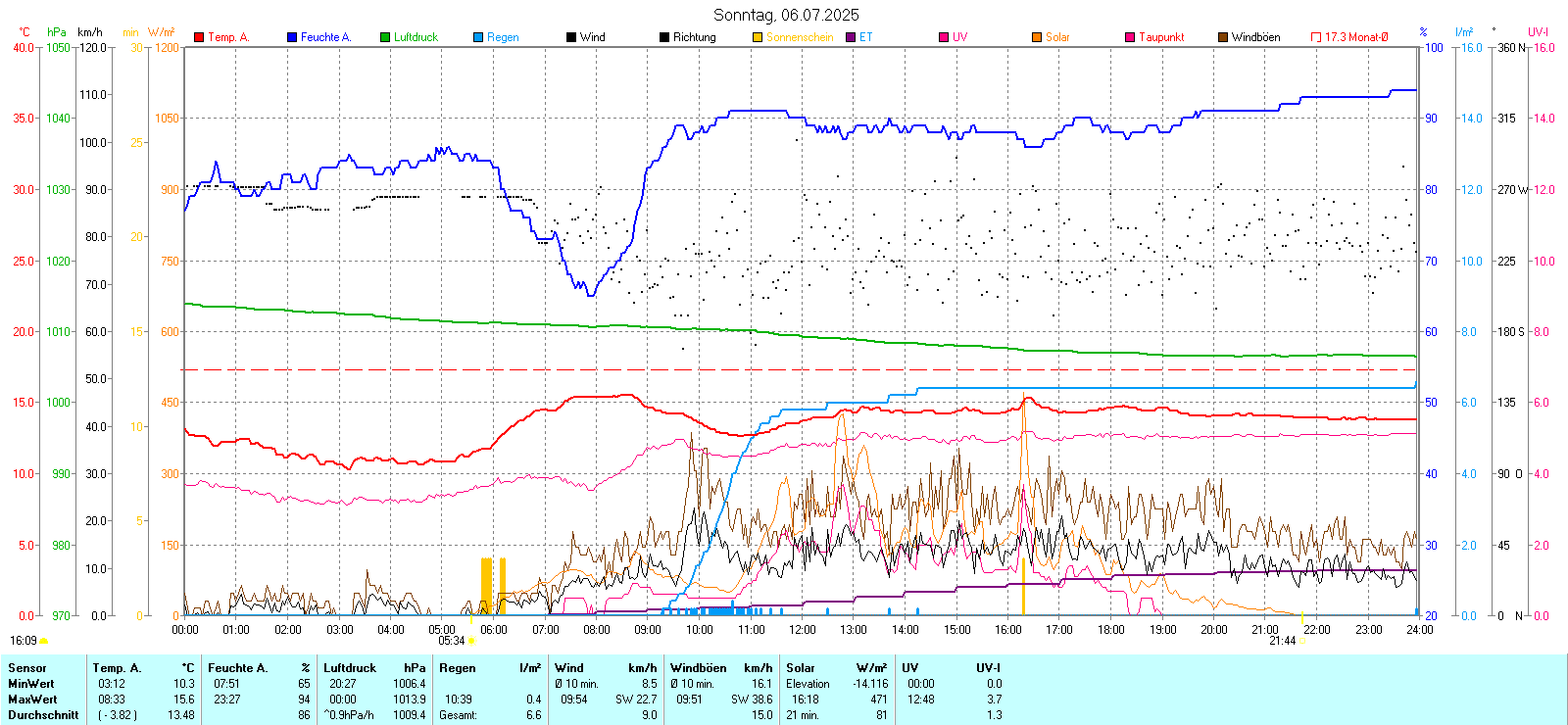The width and height of the screenshot is (1568, 725).
Task: Select the MaxWert row label
Action: coord(32,700)
